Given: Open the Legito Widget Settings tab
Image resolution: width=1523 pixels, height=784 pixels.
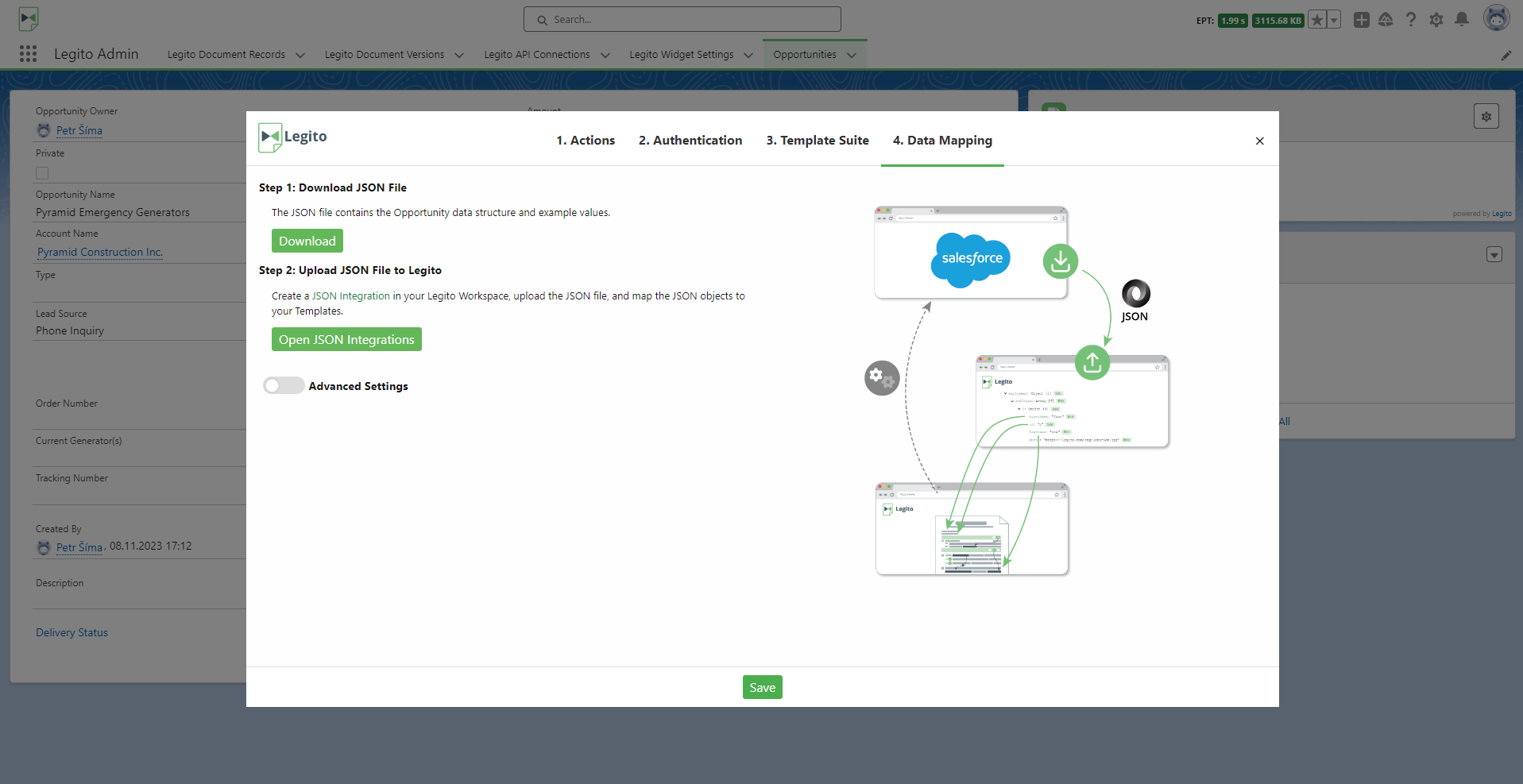Looking at the screenshot, I should pos(682,55).
